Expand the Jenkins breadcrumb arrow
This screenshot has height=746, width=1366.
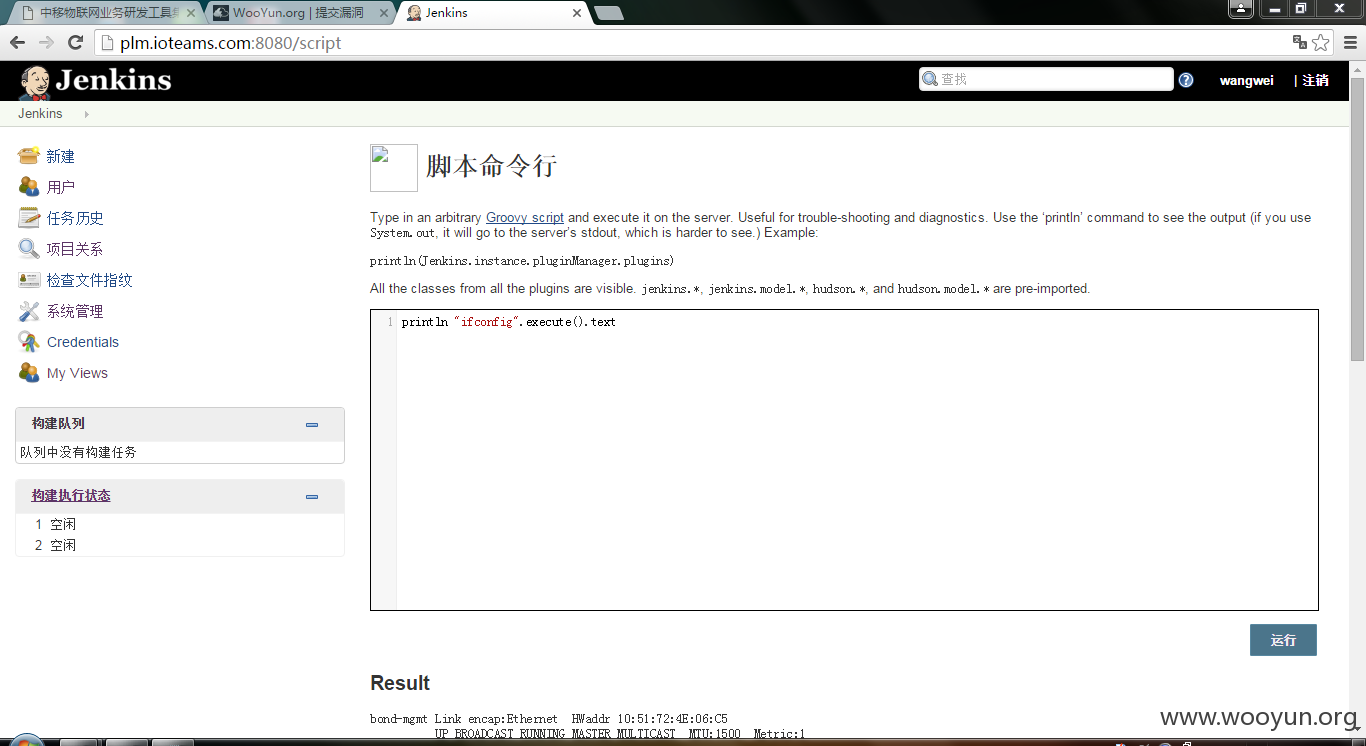point(86,114)
